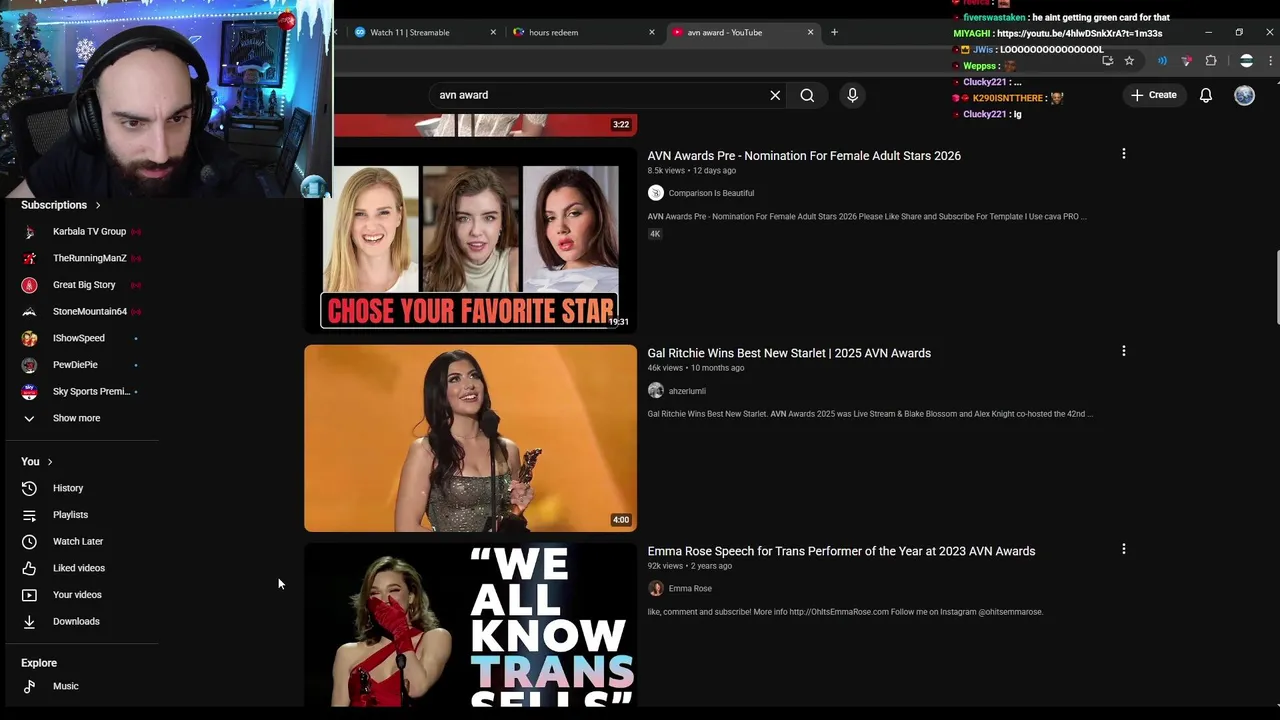Screen dimensions: 1280x720
Task: Close the avn award YouTube tab
Action: point(810,32)
